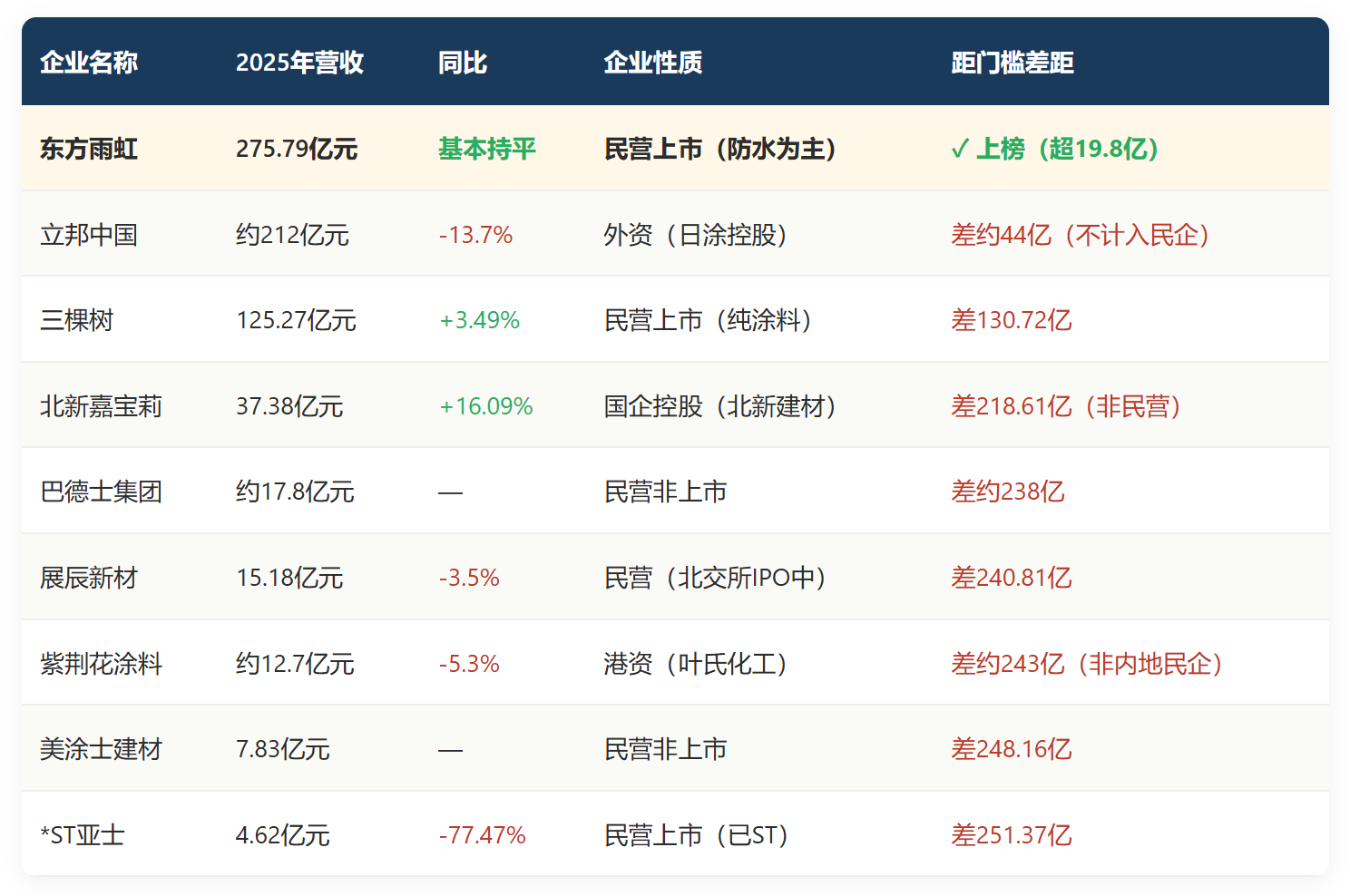
Task: Click the 同比 column header
Action: point(463,63)
